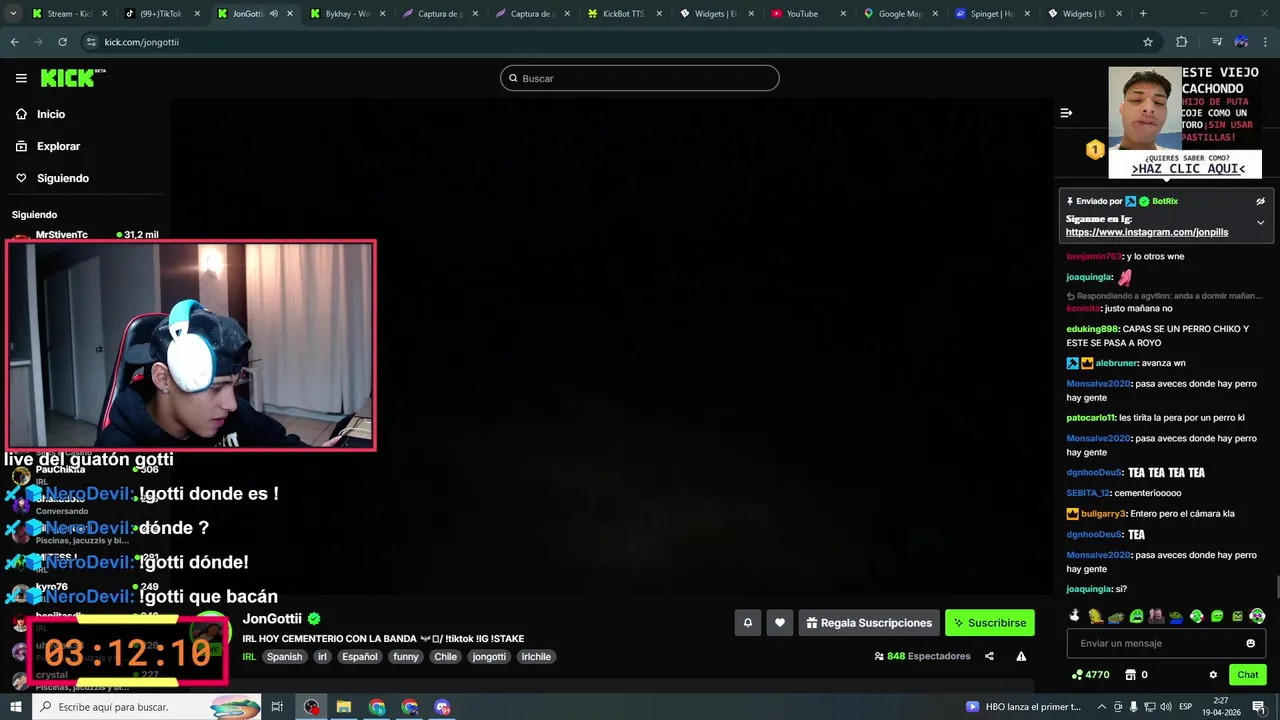Share the stream via share icon
Screen dimensions: 1280x720
point(989,656)
